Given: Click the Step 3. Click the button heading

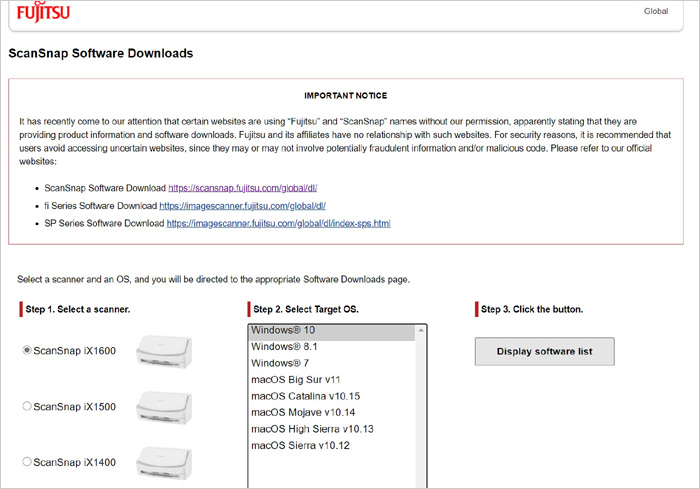Looking at the screenshot, I should 532,309.
